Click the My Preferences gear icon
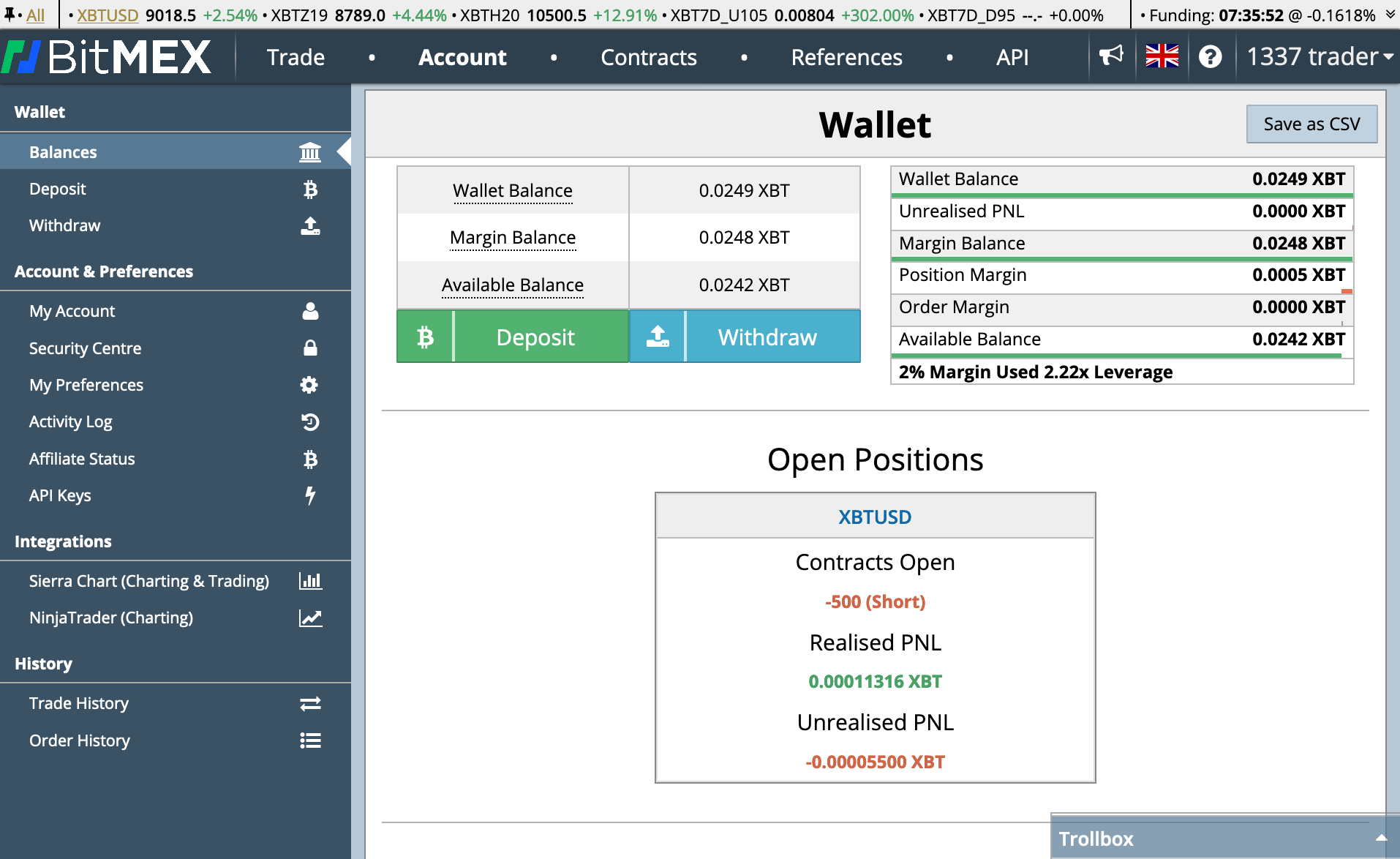The image size is (1400, 859). pos(309,385)
